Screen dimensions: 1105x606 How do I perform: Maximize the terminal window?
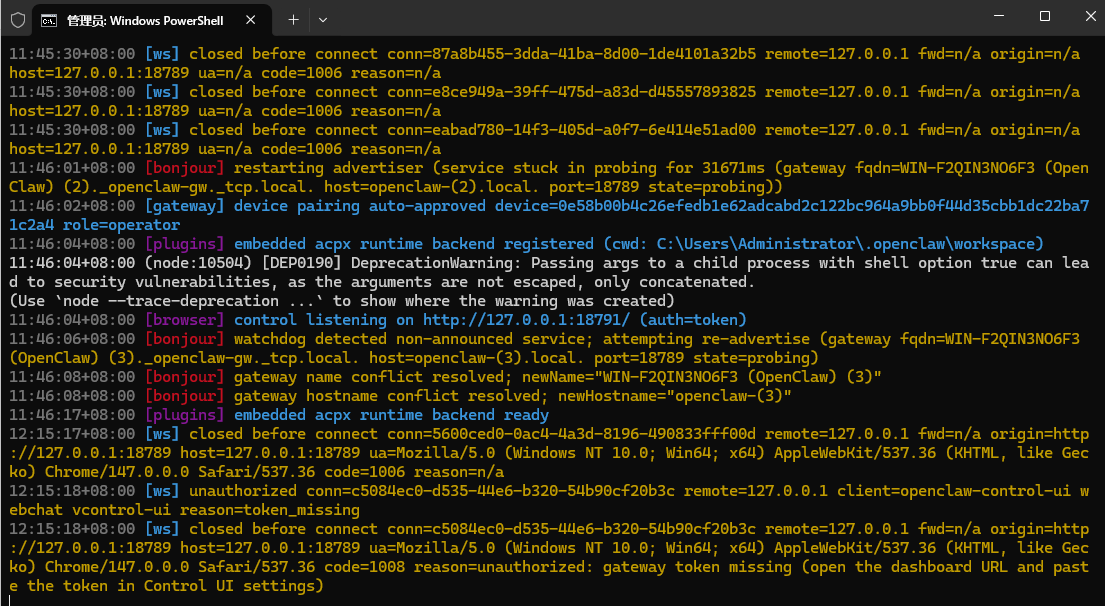click(1045, 16)
